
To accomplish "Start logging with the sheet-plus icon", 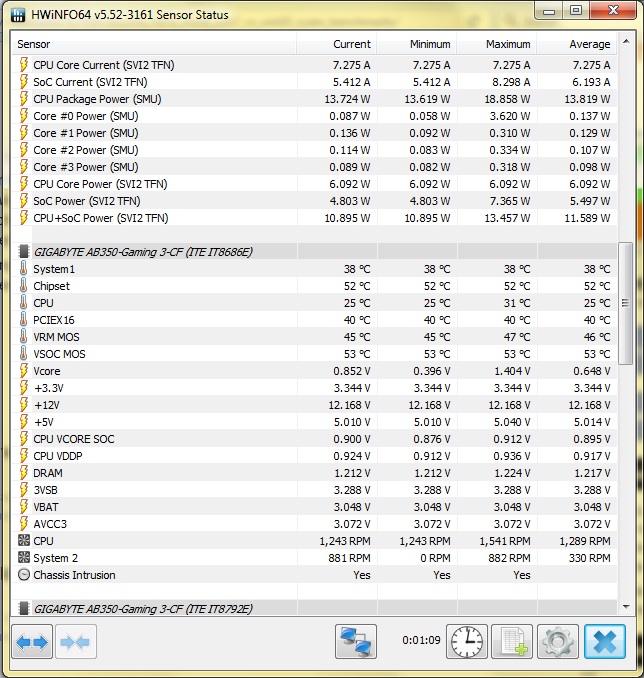I will 512,641.
